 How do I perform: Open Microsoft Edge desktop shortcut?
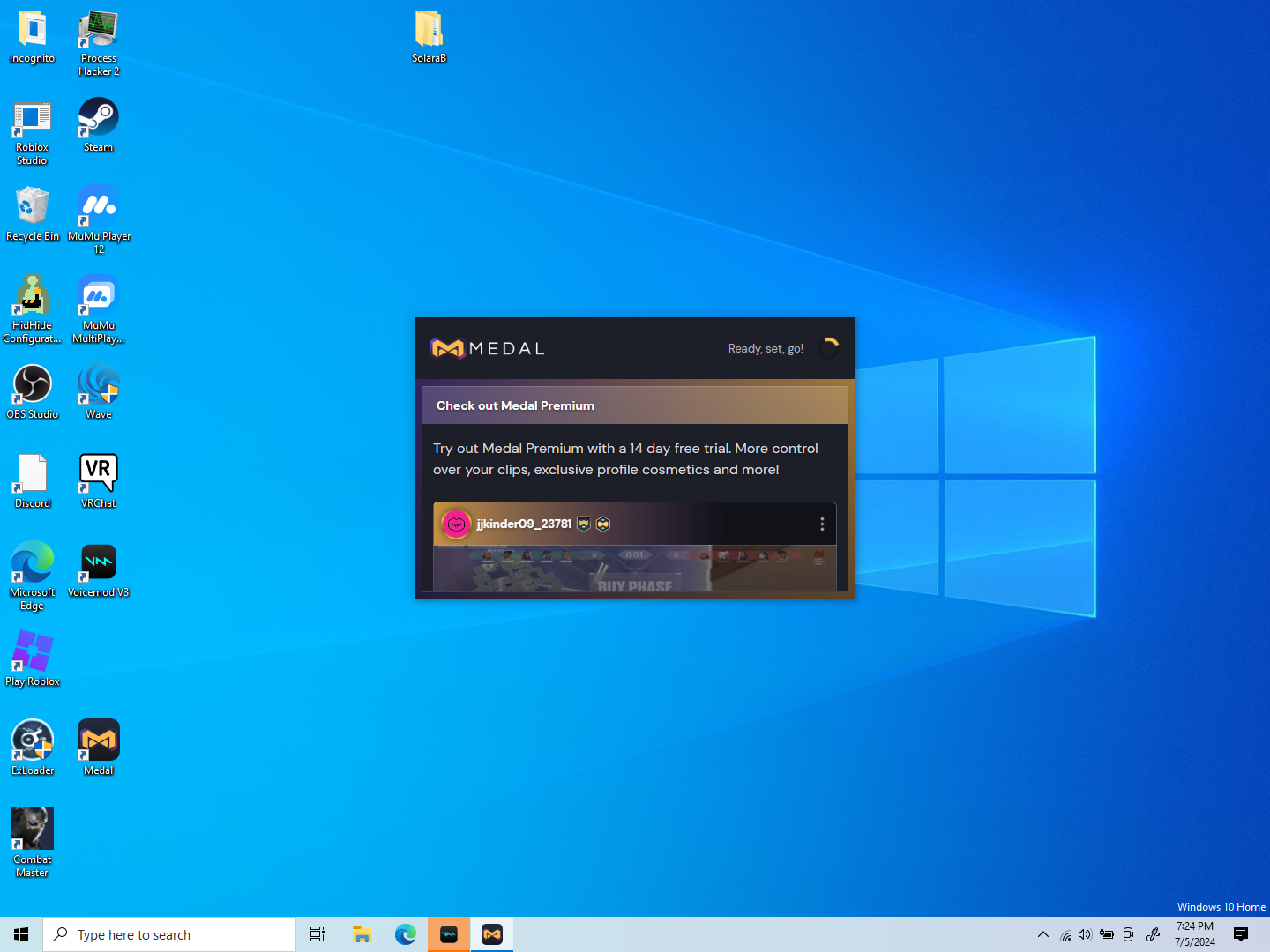33,576
